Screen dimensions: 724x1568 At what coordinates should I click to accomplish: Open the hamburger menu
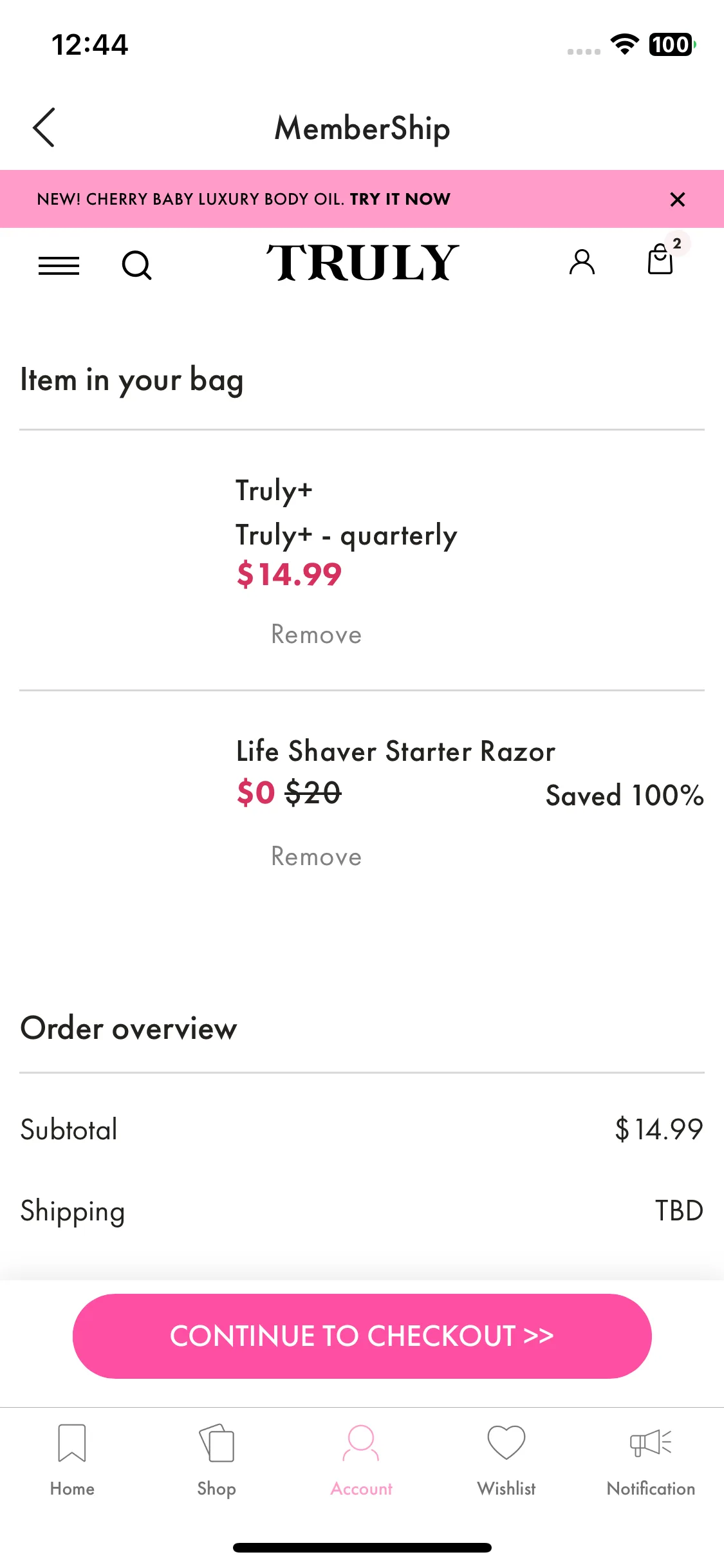pyautogui.click(x=59, y=265)
